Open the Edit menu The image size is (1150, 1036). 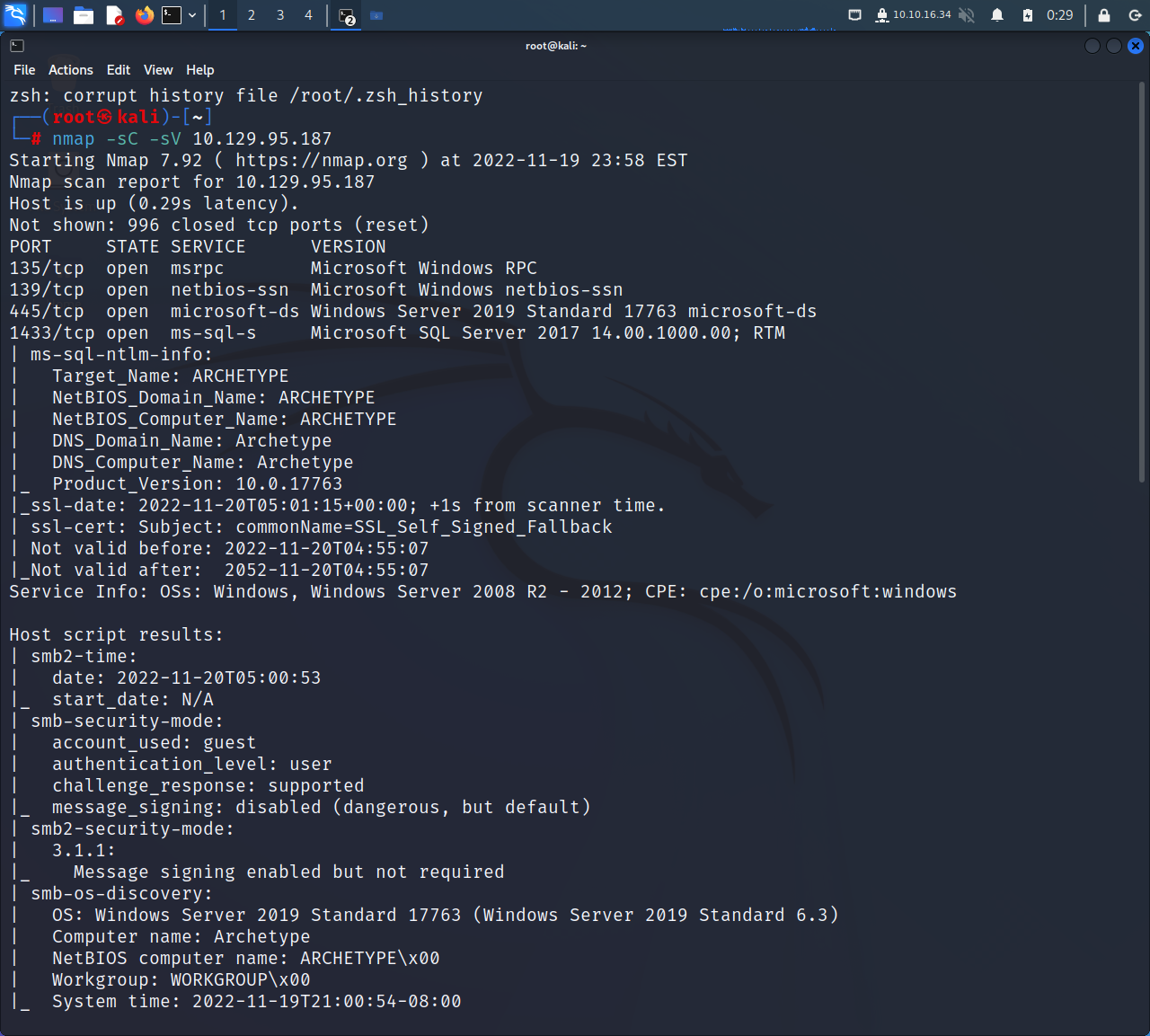click(119, 70)
